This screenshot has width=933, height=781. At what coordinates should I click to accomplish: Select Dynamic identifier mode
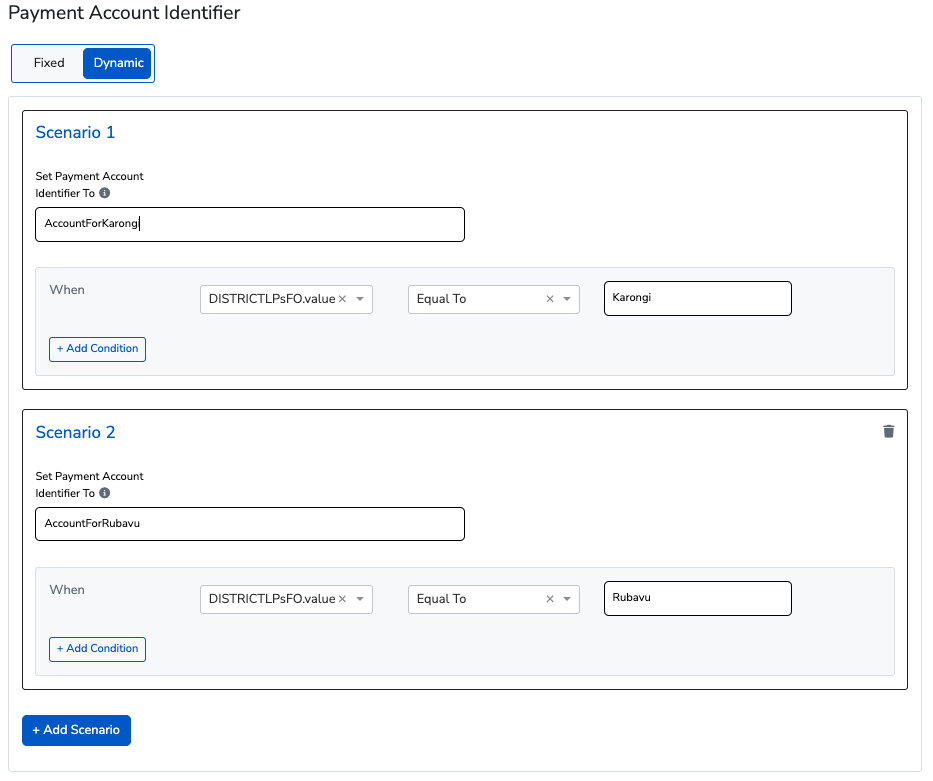(118, 63)
